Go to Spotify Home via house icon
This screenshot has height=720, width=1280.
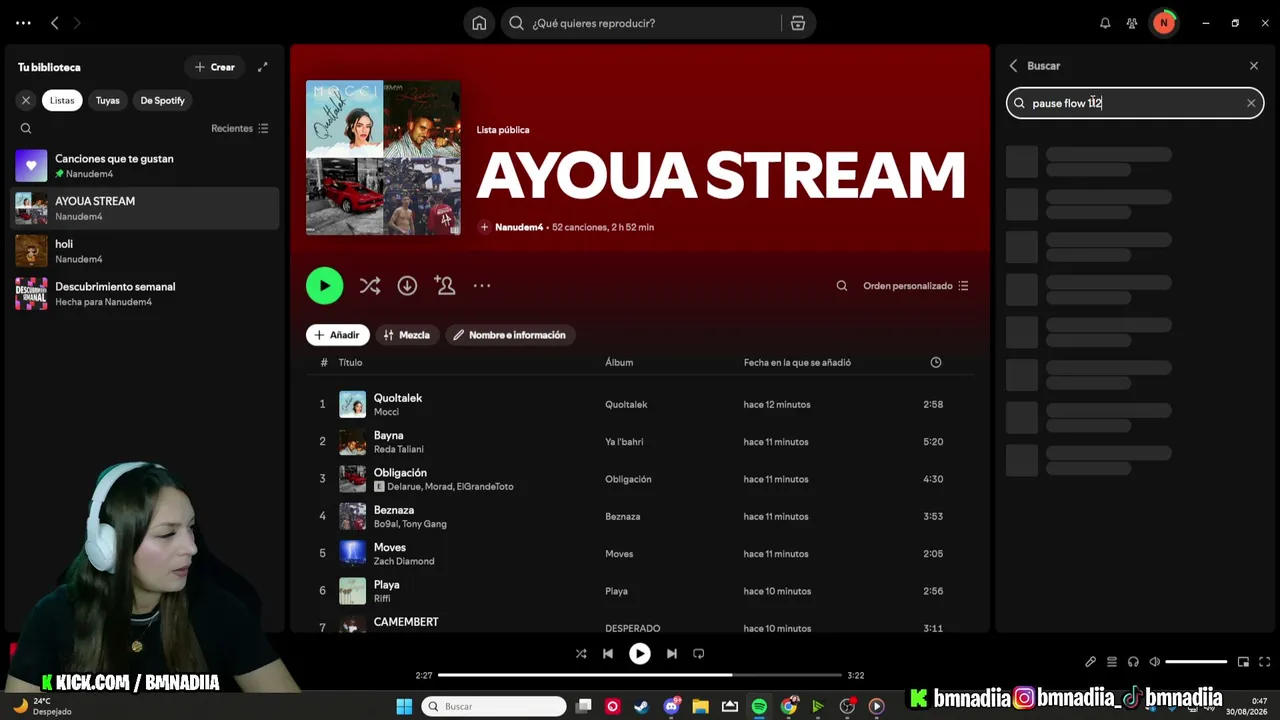(479, 23)
